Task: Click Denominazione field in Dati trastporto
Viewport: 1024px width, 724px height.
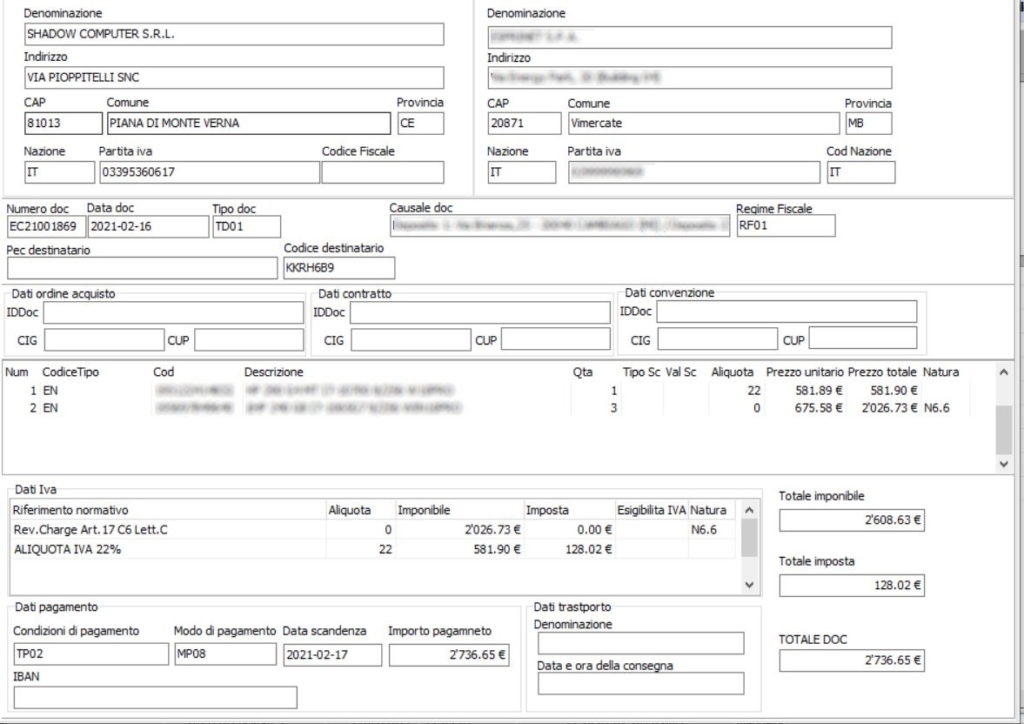Action: pyautogui.click(x=641, y=643)
